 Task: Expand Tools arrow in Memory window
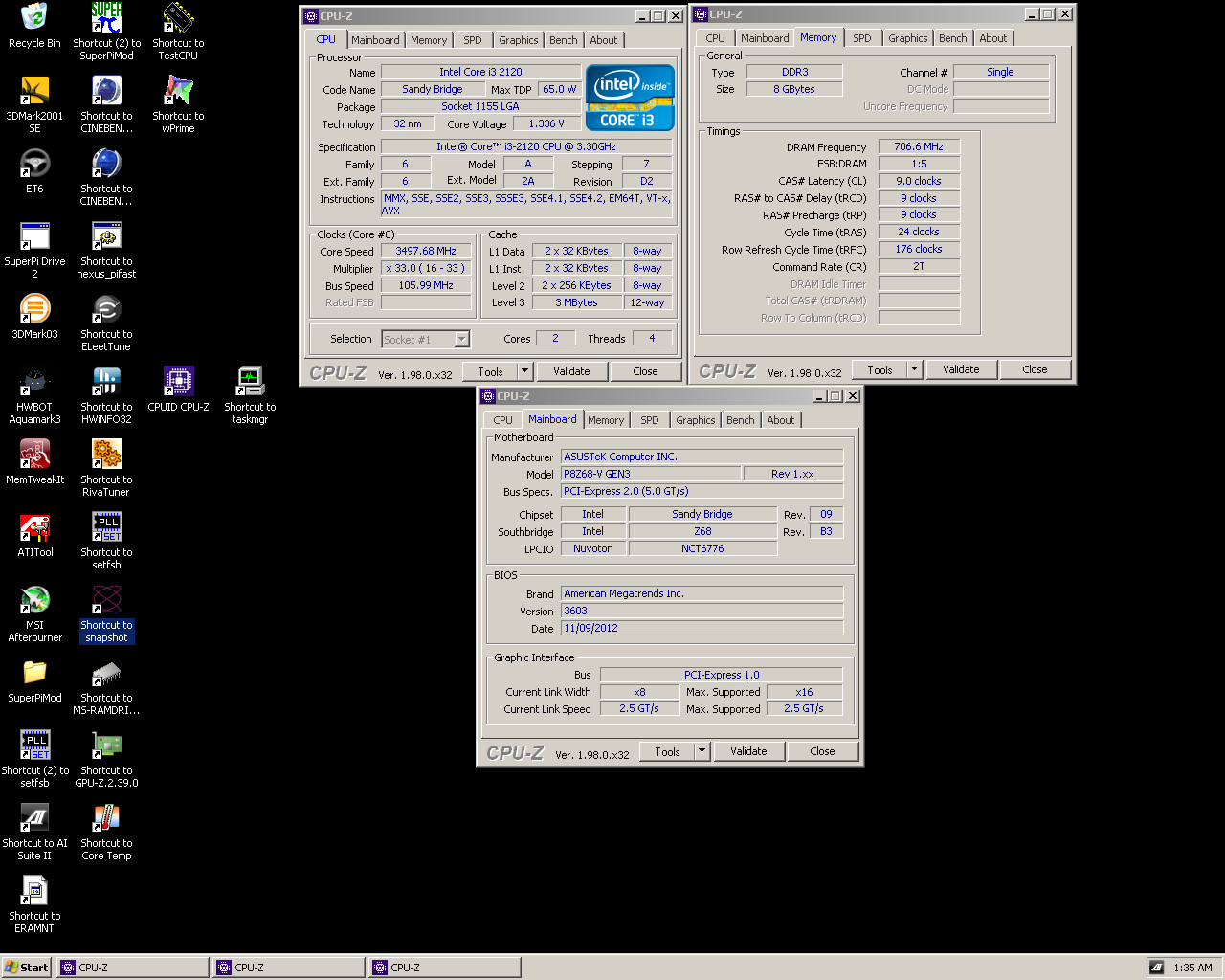914,369
